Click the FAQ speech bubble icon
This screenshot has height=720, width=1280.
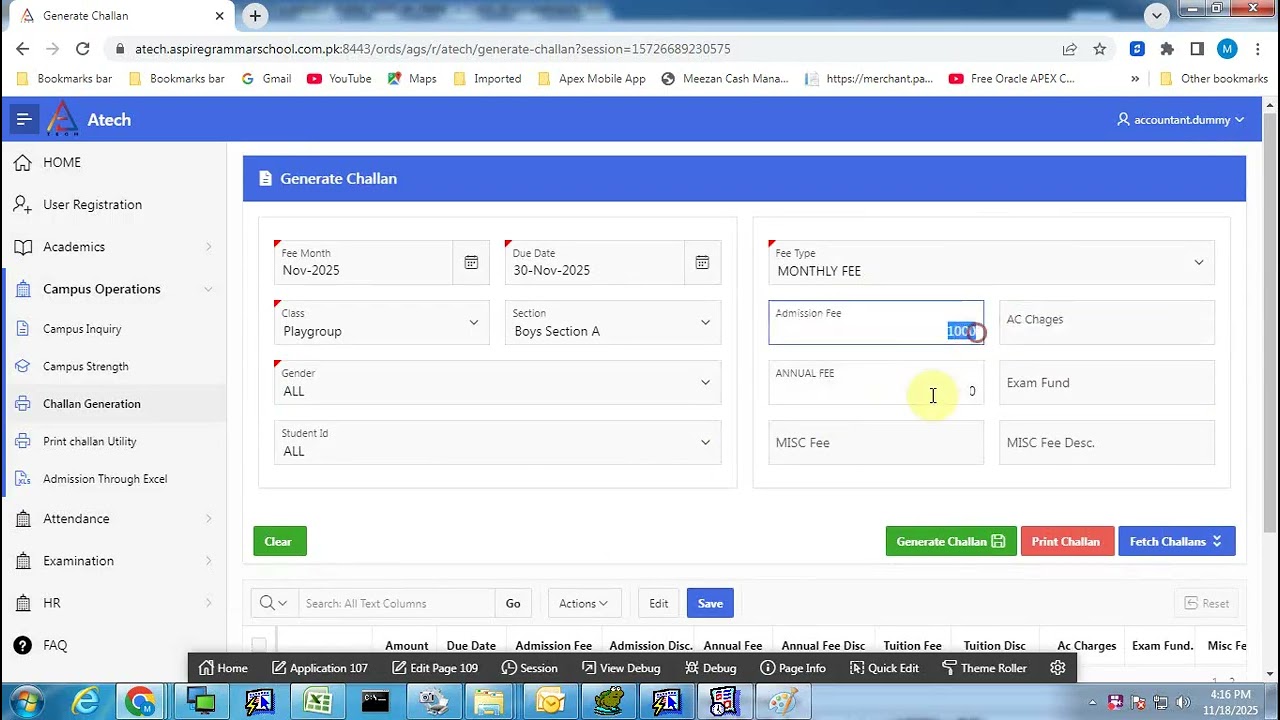click(x=22, y=645)
